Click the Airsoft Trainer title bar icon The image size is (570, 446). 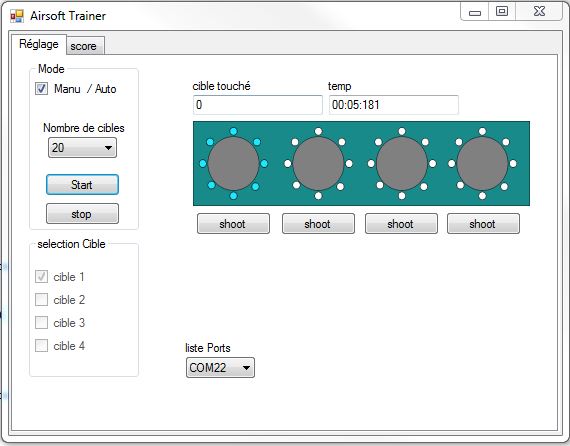[17, 16]
